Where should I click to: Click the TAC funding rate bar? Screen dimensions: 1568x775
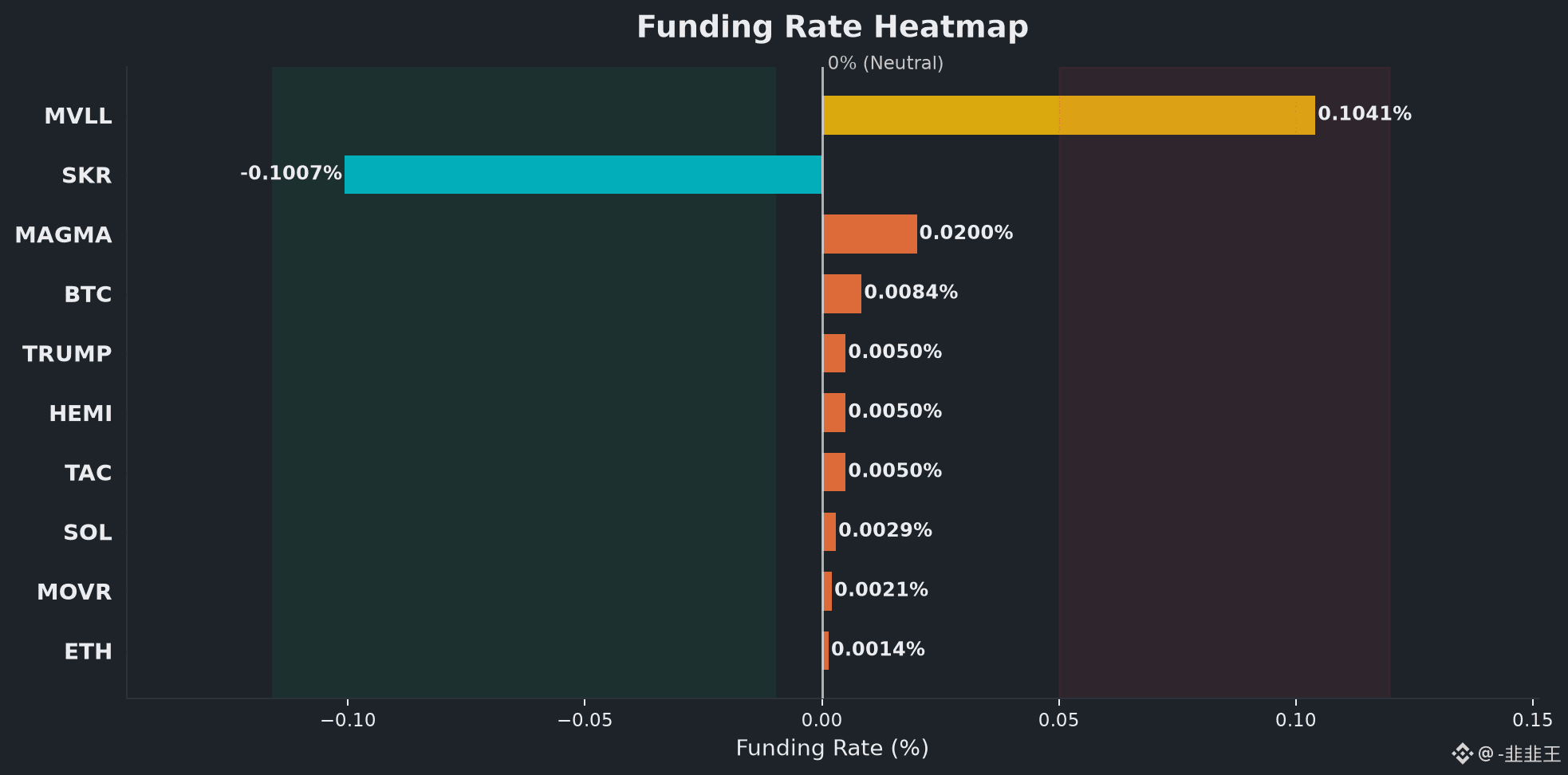[x=834, y=472]
